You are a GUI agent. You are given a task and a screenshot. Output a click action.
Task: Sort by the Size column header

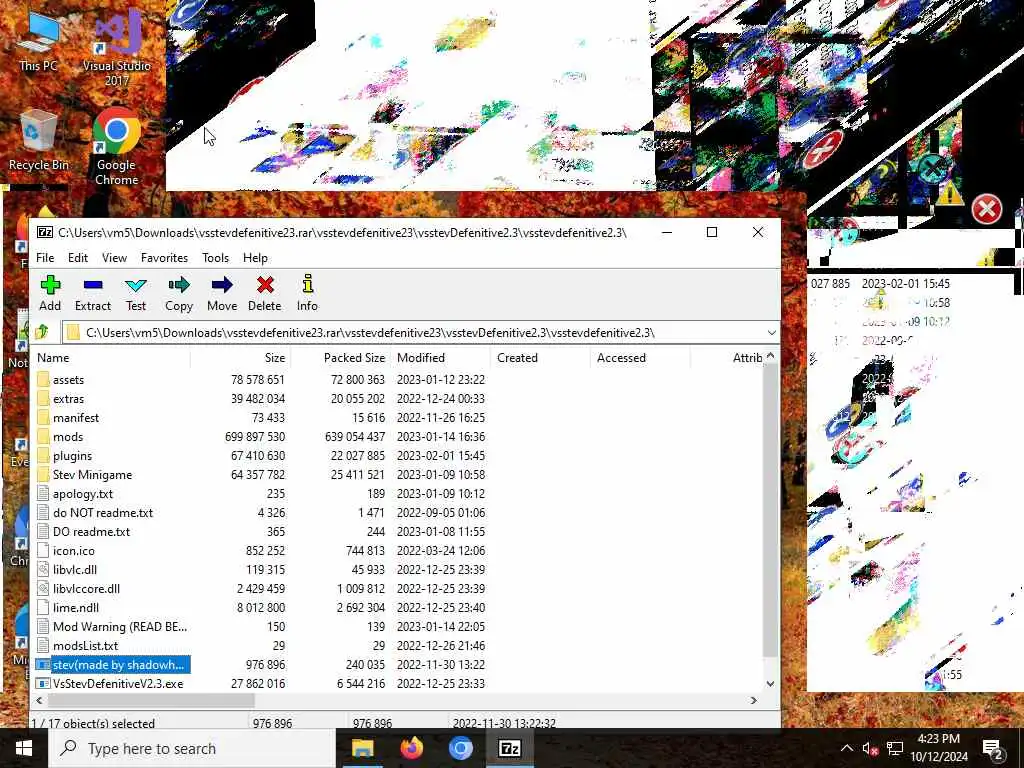(240, 358)
